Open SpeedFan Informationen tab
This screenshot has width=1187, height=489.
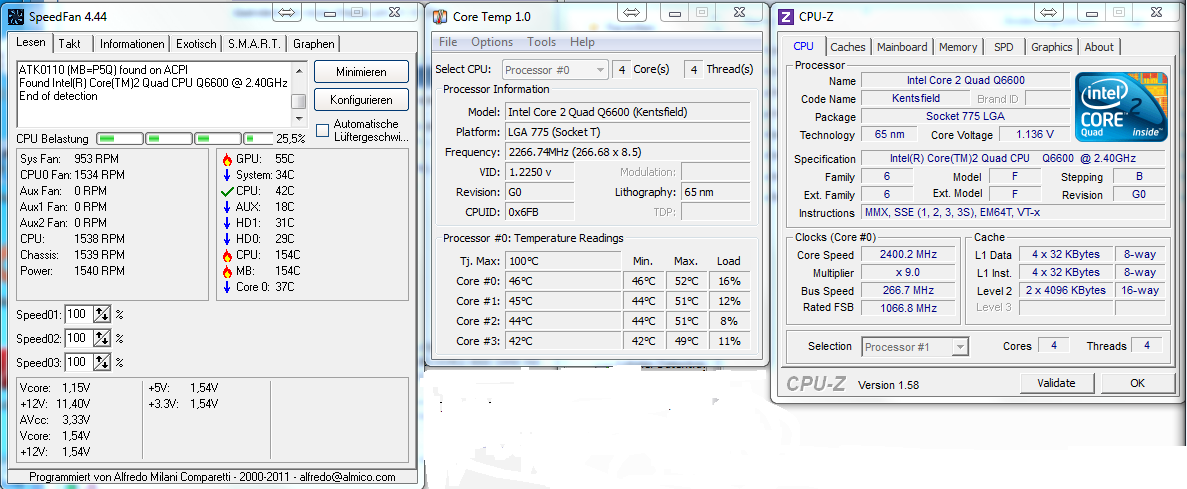click(x=132, y=43)
